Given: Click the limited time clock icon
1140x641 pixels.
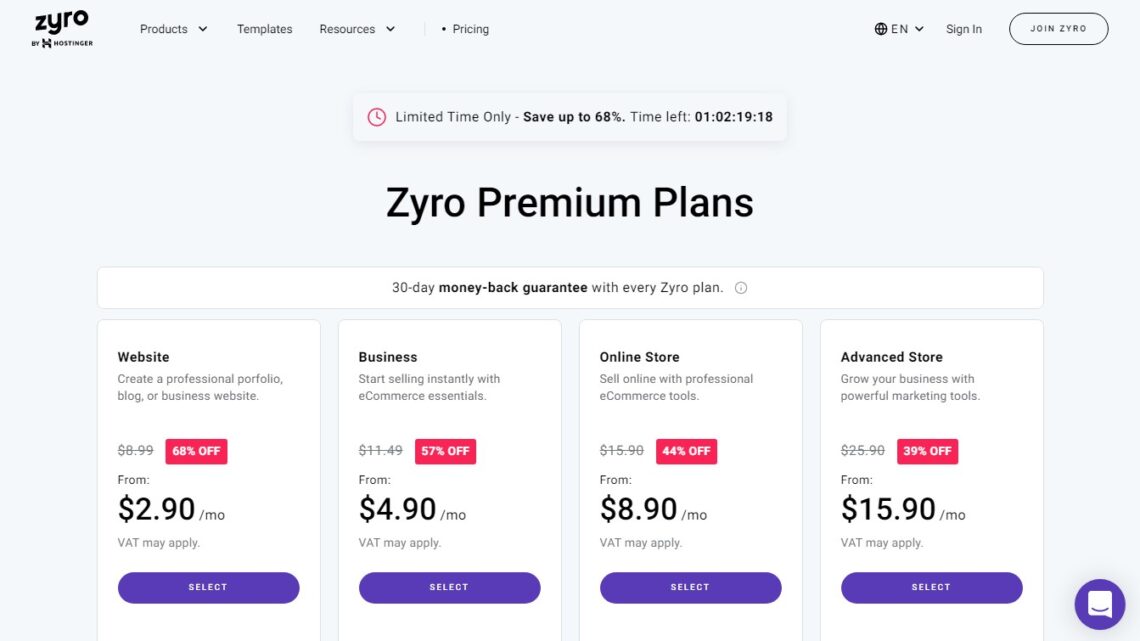Looking at the screenshot, I should click(x=376, y=117).
